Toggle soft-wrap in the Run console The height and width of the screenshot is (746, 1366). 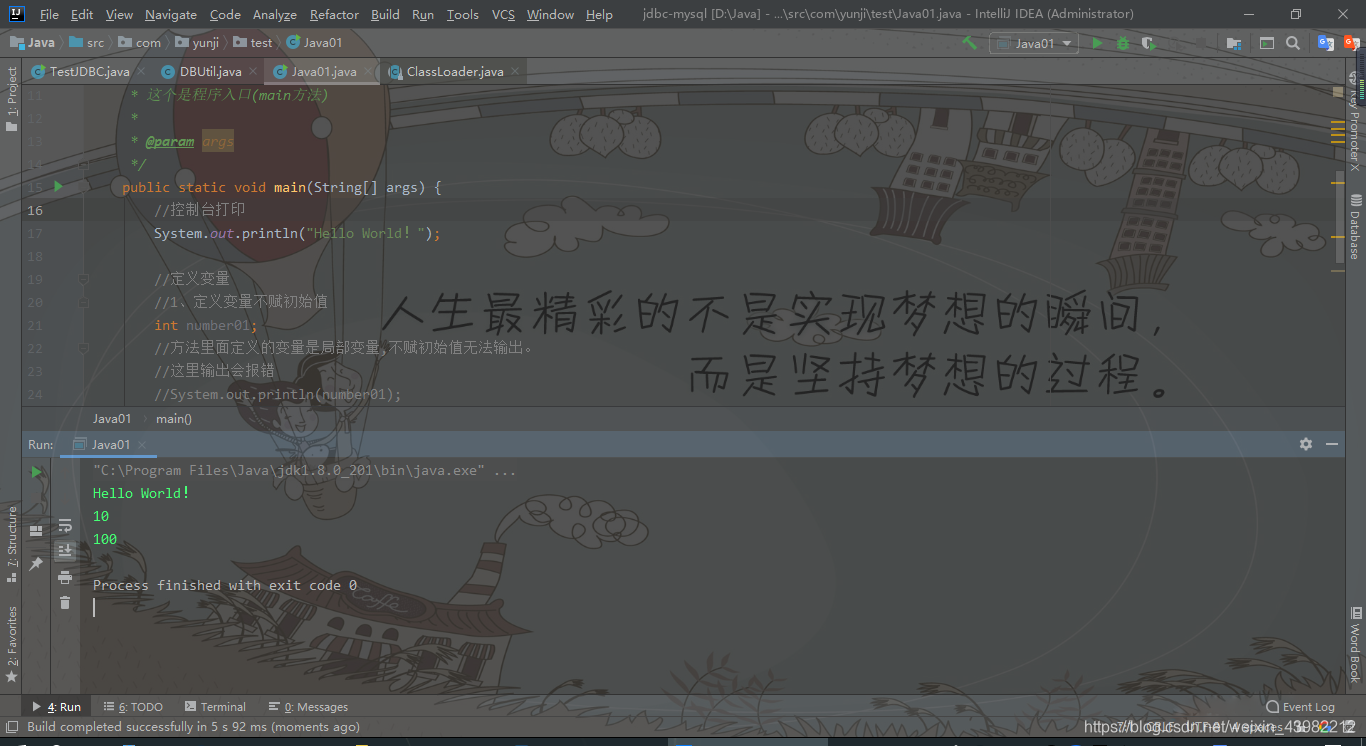(65, 525)
